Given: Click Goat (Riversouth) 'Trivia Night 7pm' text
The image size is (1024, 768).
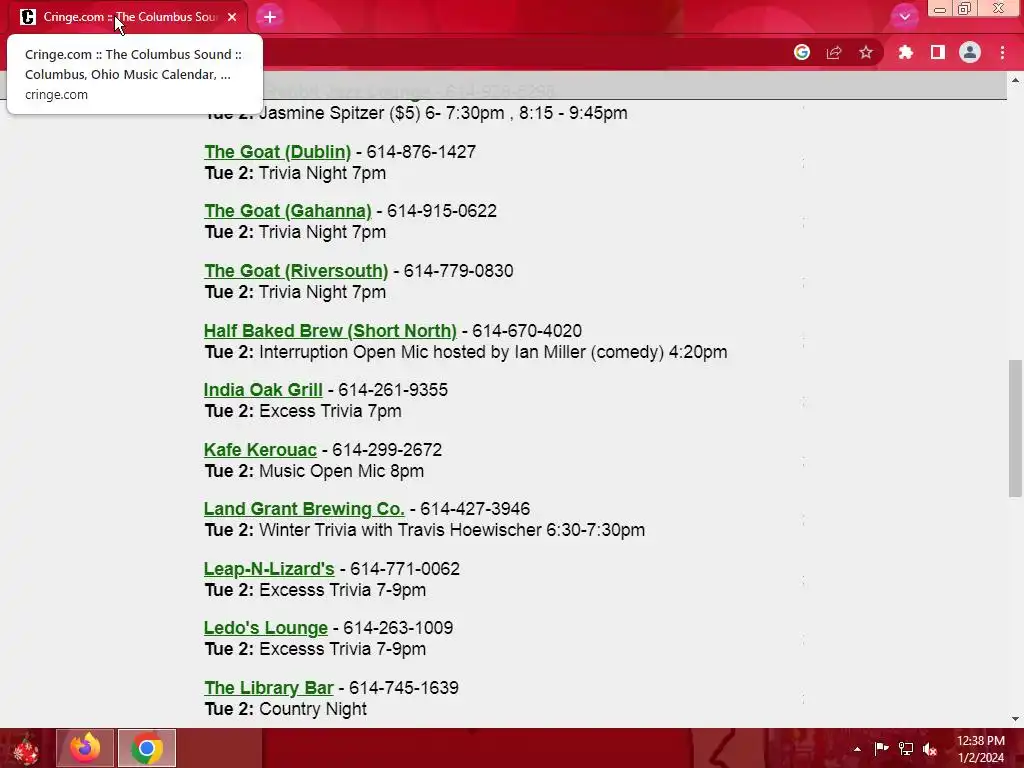Looking at the screenshot, I should click(323, 292).
